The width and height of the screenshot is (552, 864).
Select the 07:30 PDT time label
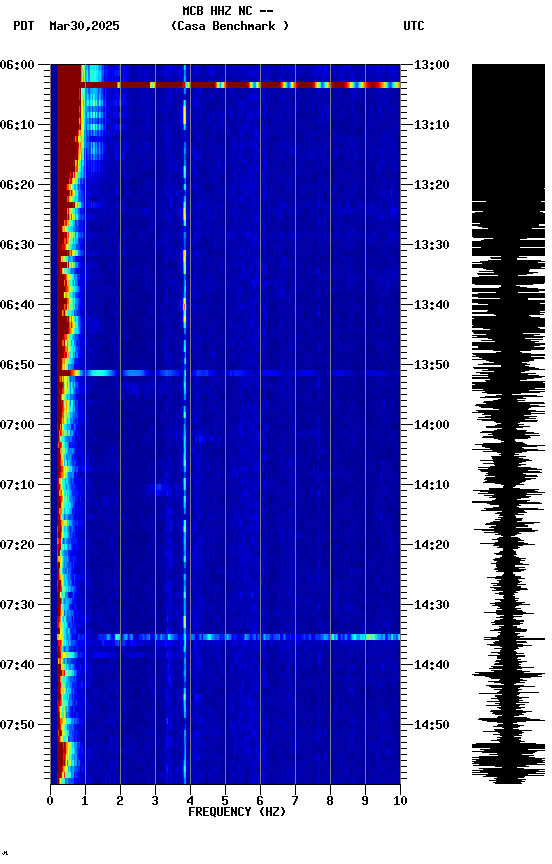pos(17,605)
